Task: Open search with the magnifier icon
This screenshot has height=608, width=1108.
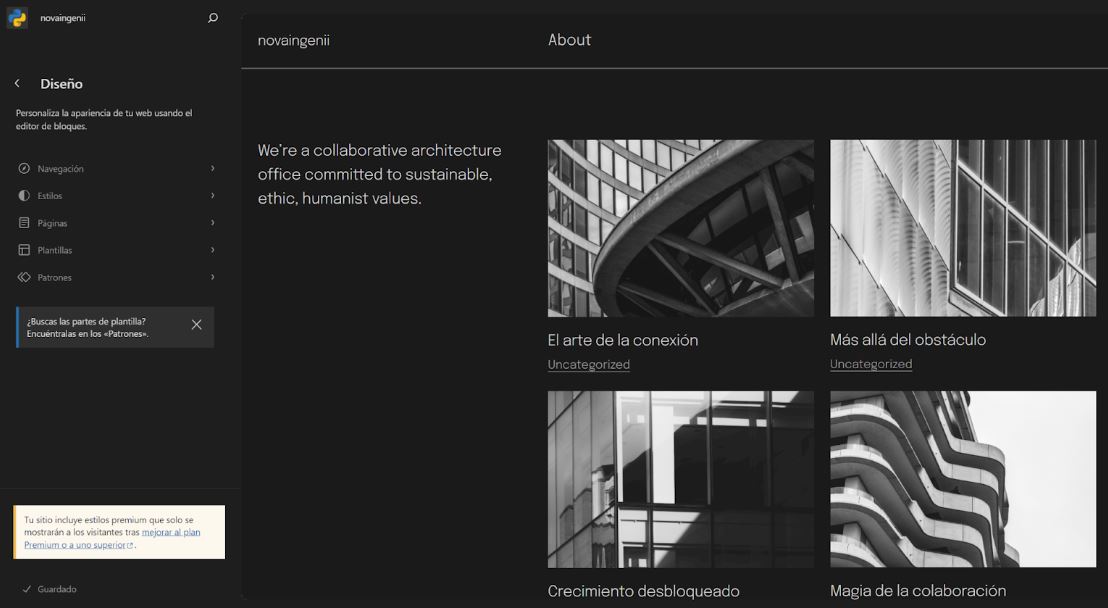Action: click(212, 18)
